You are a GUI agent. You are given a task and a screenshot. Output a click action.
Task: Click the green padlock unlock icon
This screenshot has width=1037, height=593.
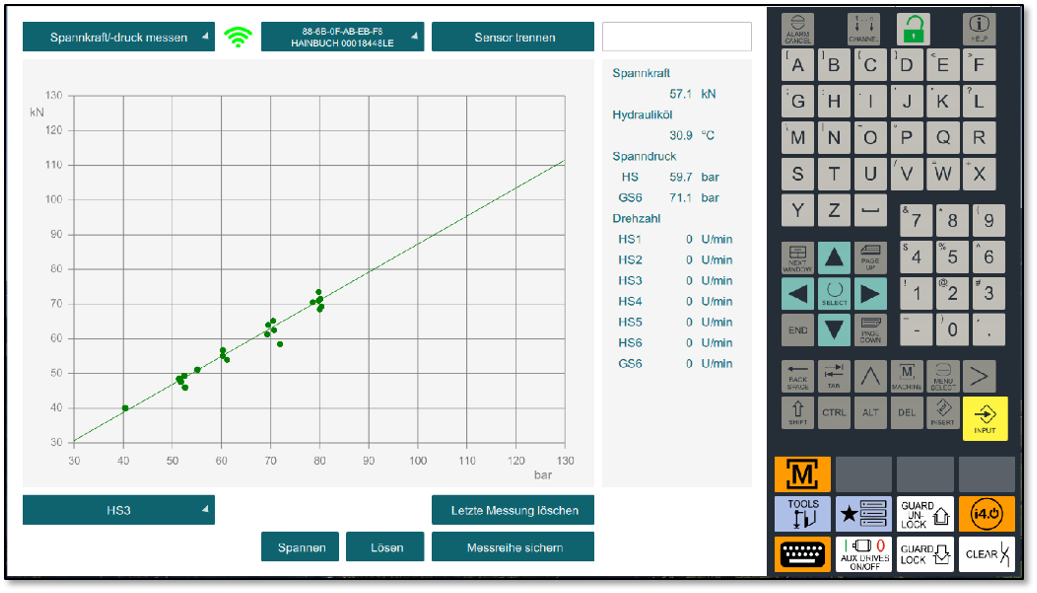(x=912, y=28)
